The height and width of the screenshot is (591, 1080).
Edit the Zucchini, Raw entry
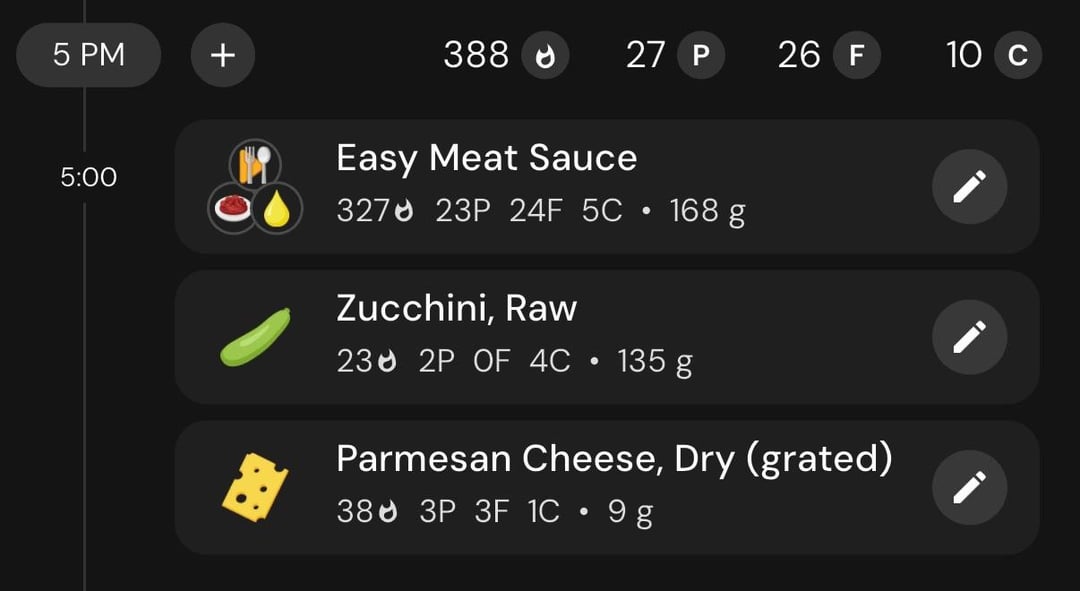coord(969,337)
